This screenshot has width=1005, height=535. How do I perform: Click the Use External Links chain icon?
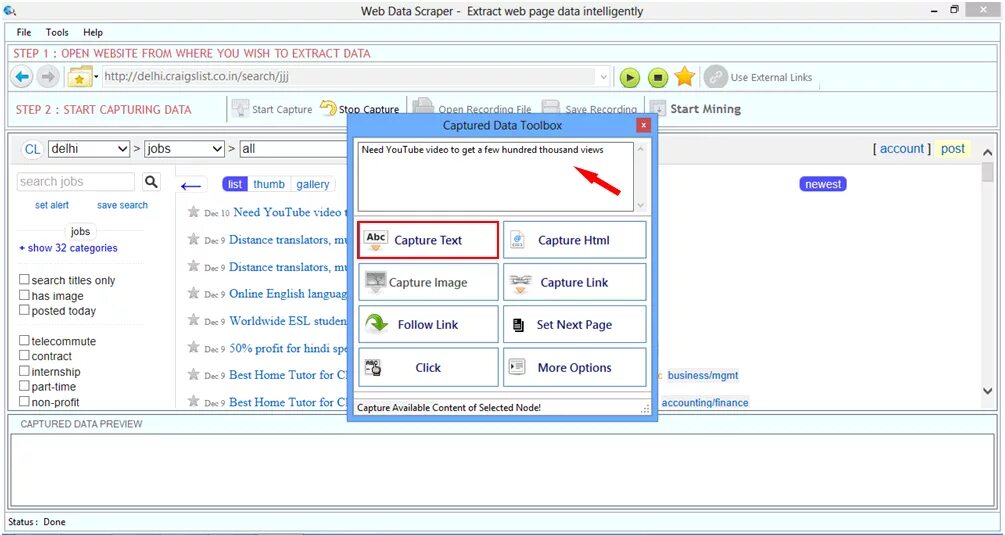[x=715, y=78]
